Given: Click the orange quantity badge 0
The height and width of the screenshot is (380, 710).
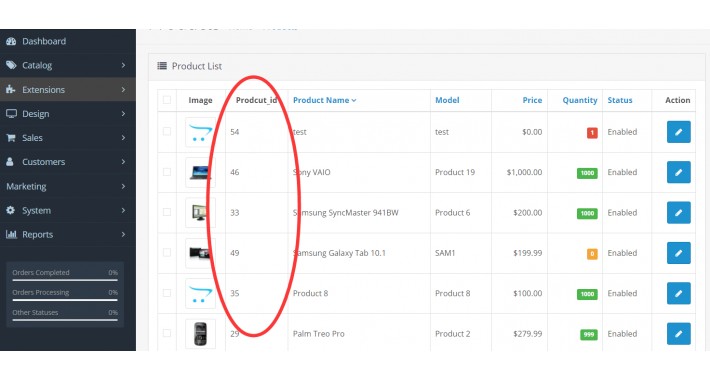Looking at the screenshot, I should point(592,254).
